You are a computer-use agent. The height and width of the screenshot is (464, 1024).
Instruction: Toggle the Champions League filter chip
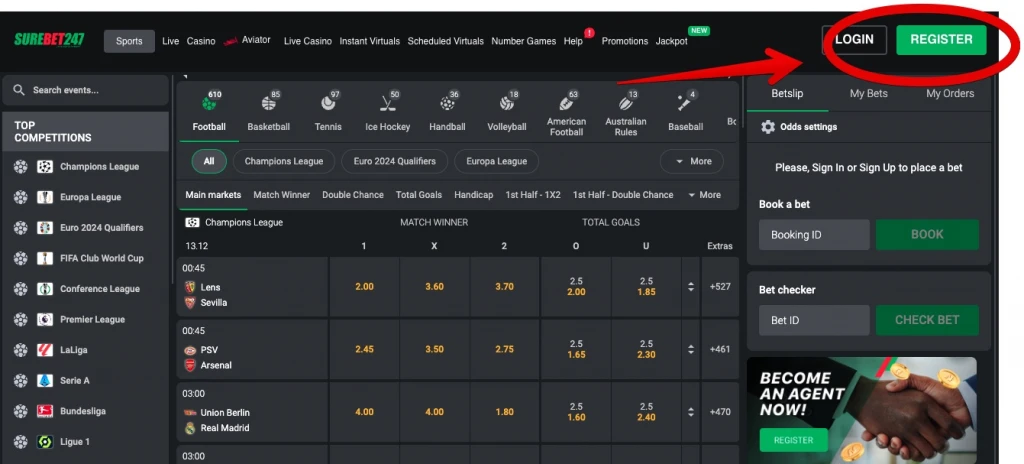click(284, 161)
